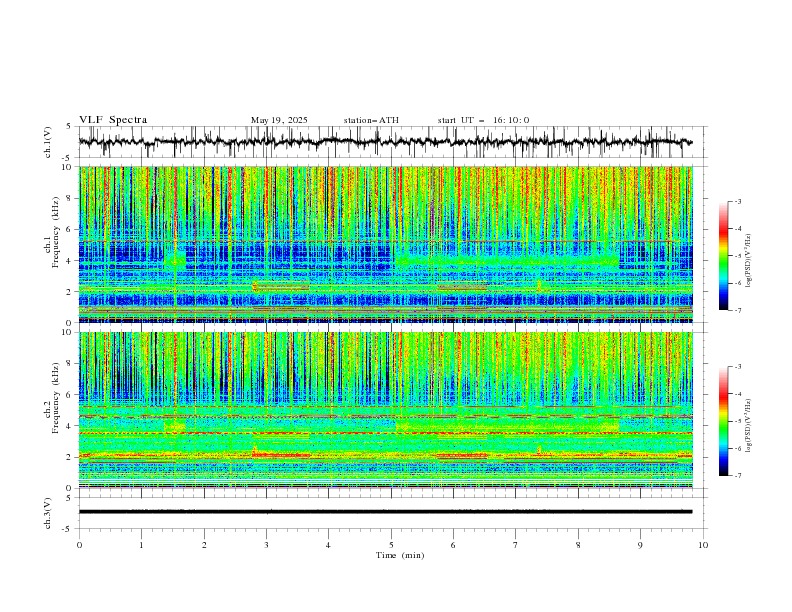Click the ch.3 flat waveform trace
Viewport: 792px width, 612px height.
[x=385, y=512]
